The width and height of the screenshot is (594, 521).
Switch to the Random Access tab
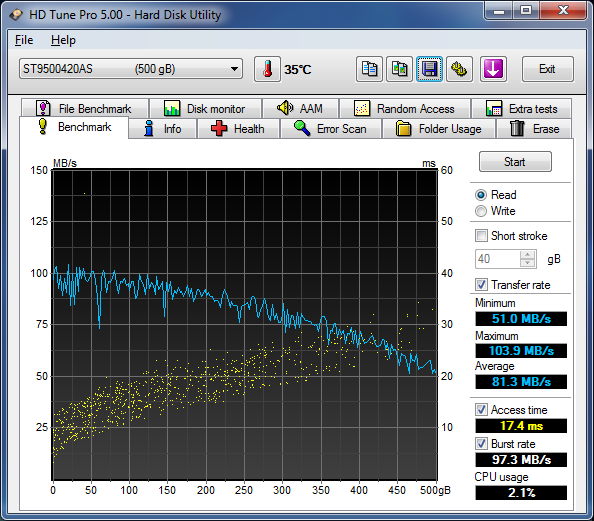click(405, 109)
